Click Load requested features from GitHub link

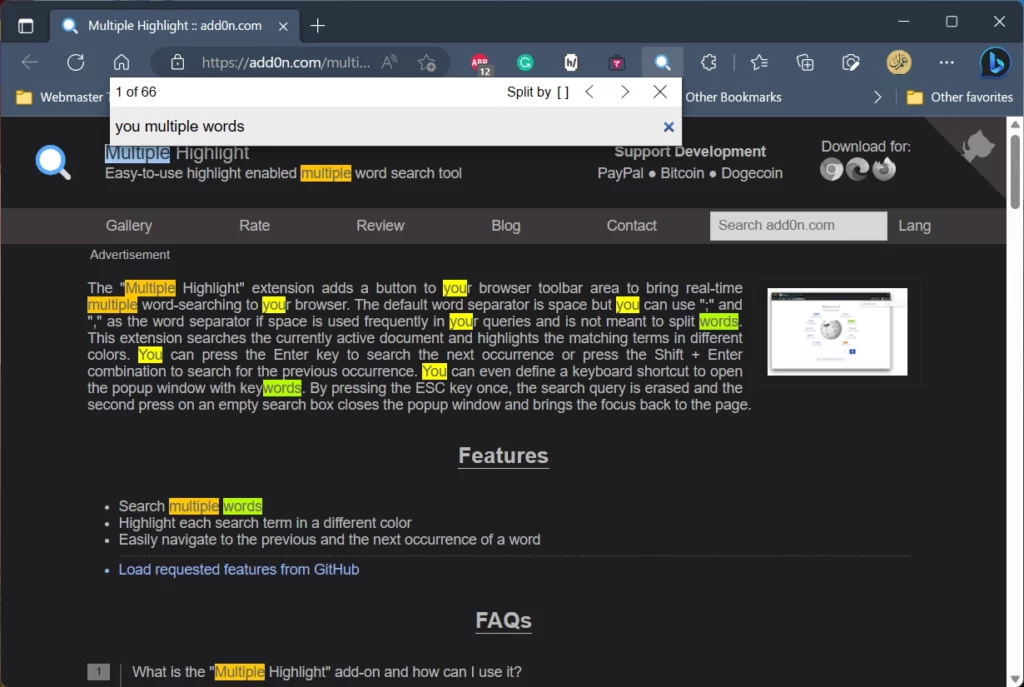[x=238, y=569]
